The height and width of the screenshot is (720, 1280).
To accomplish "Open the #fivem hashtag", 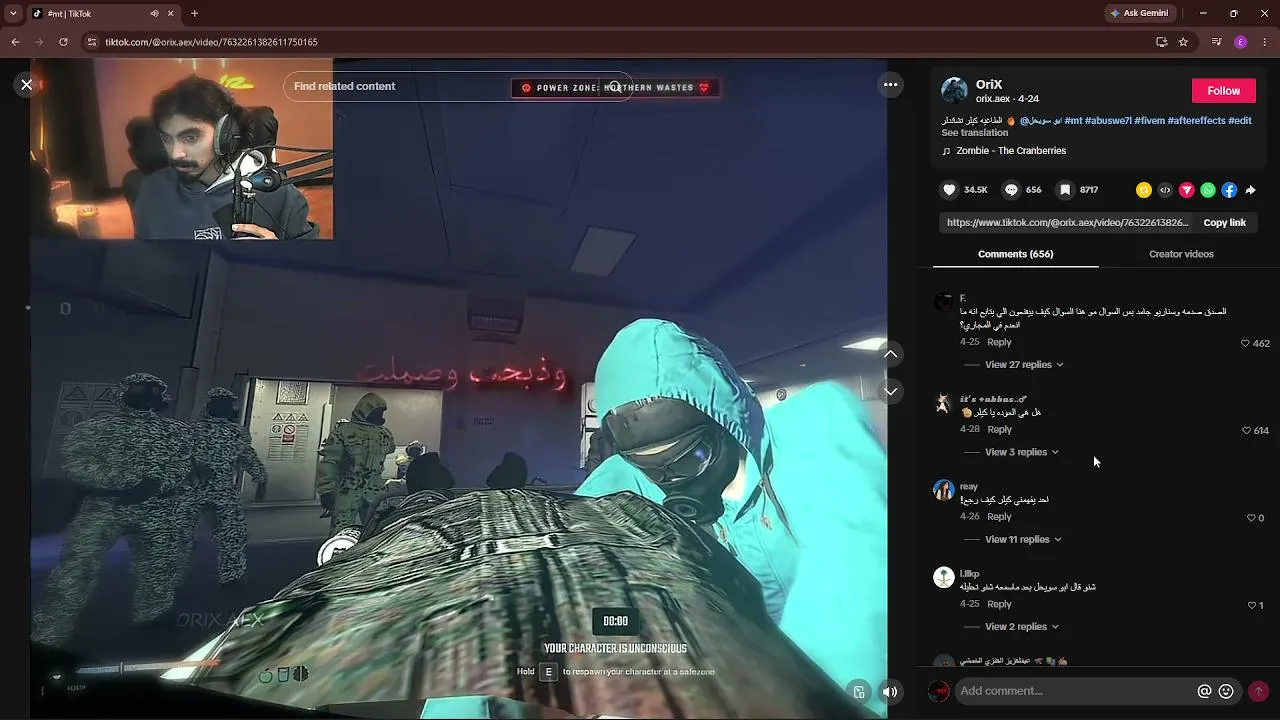I will coord(1150,121).
